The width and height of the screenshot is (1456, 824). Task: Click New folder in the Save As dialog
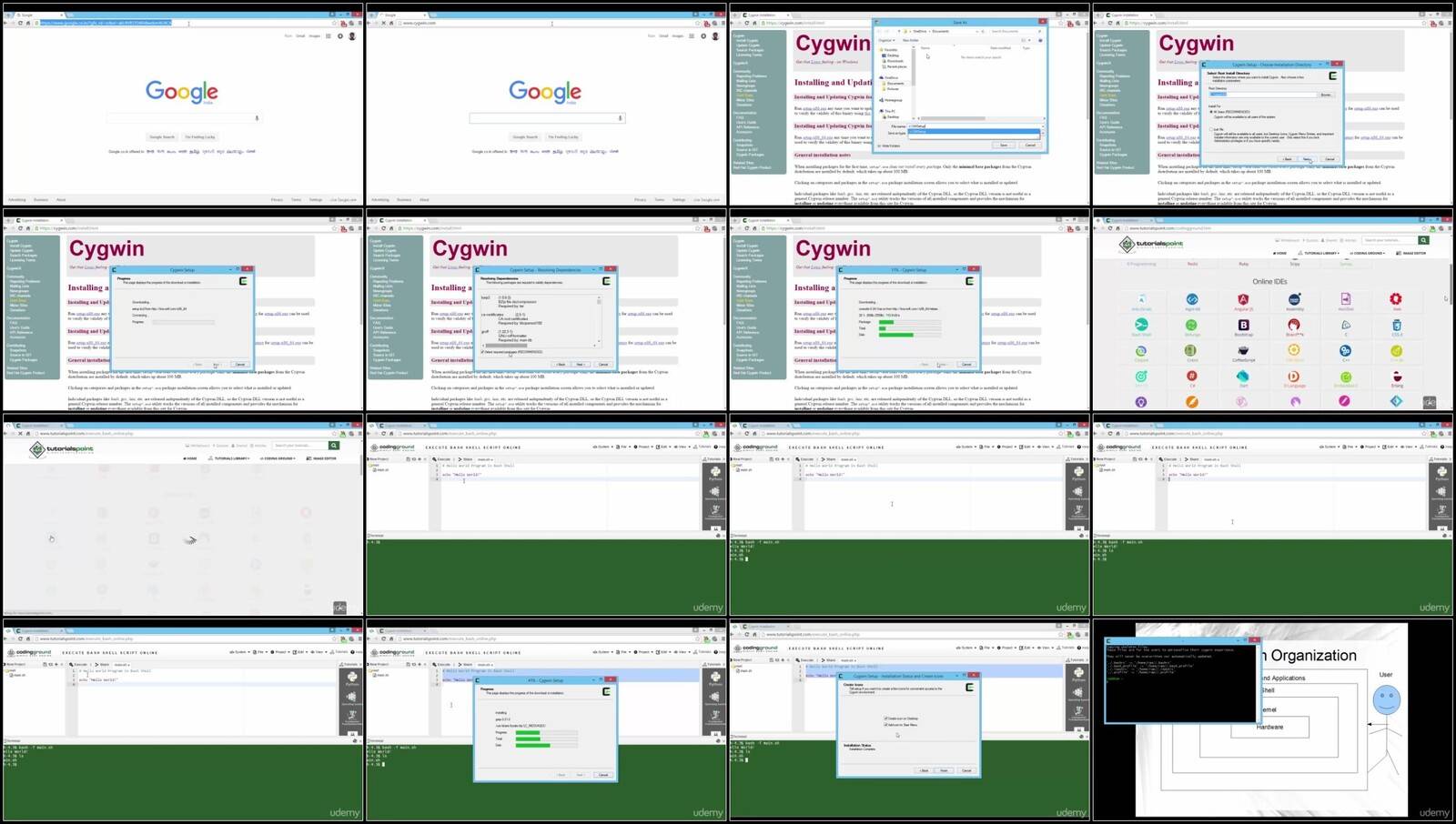[910, 40]
